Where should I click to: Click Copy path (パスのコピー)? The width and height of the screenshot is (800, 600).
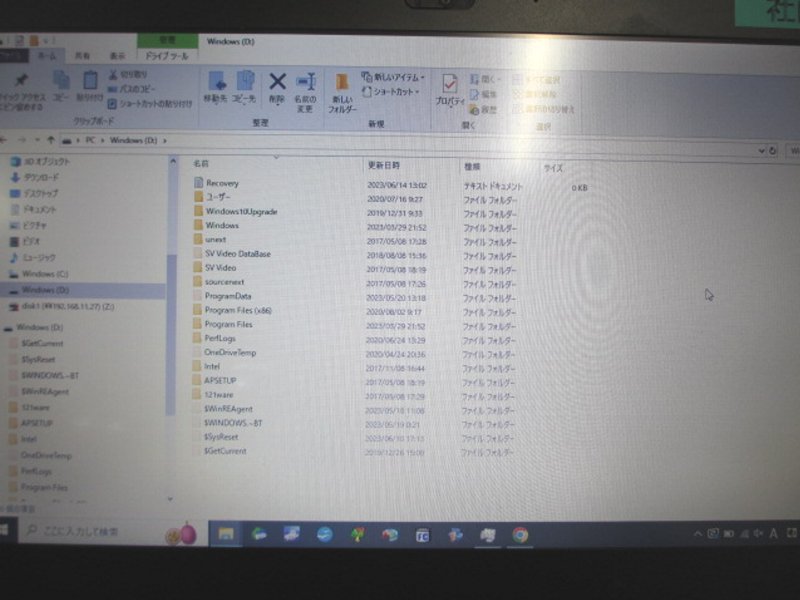[x=131, y=89]
